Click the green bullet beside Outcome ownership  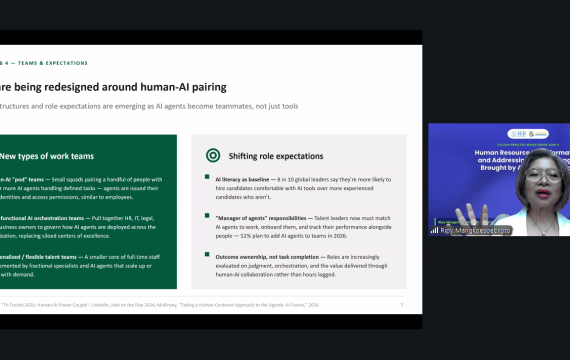click(207, 254)
